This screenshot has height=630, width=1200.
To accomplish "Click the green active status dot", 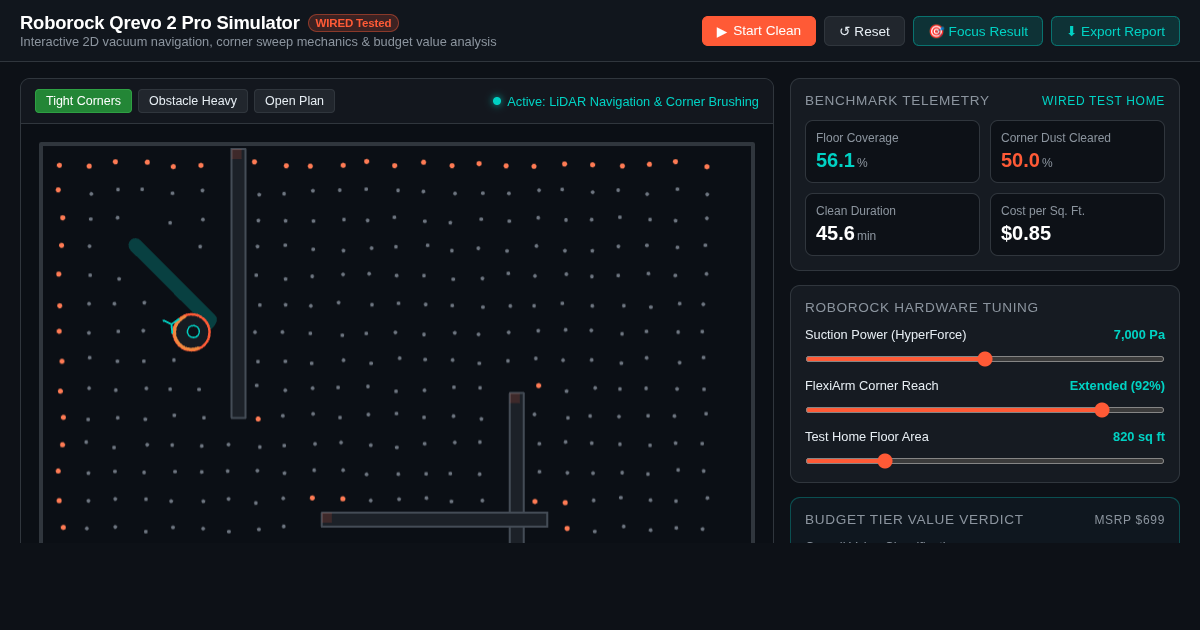I will click(497, 101).
